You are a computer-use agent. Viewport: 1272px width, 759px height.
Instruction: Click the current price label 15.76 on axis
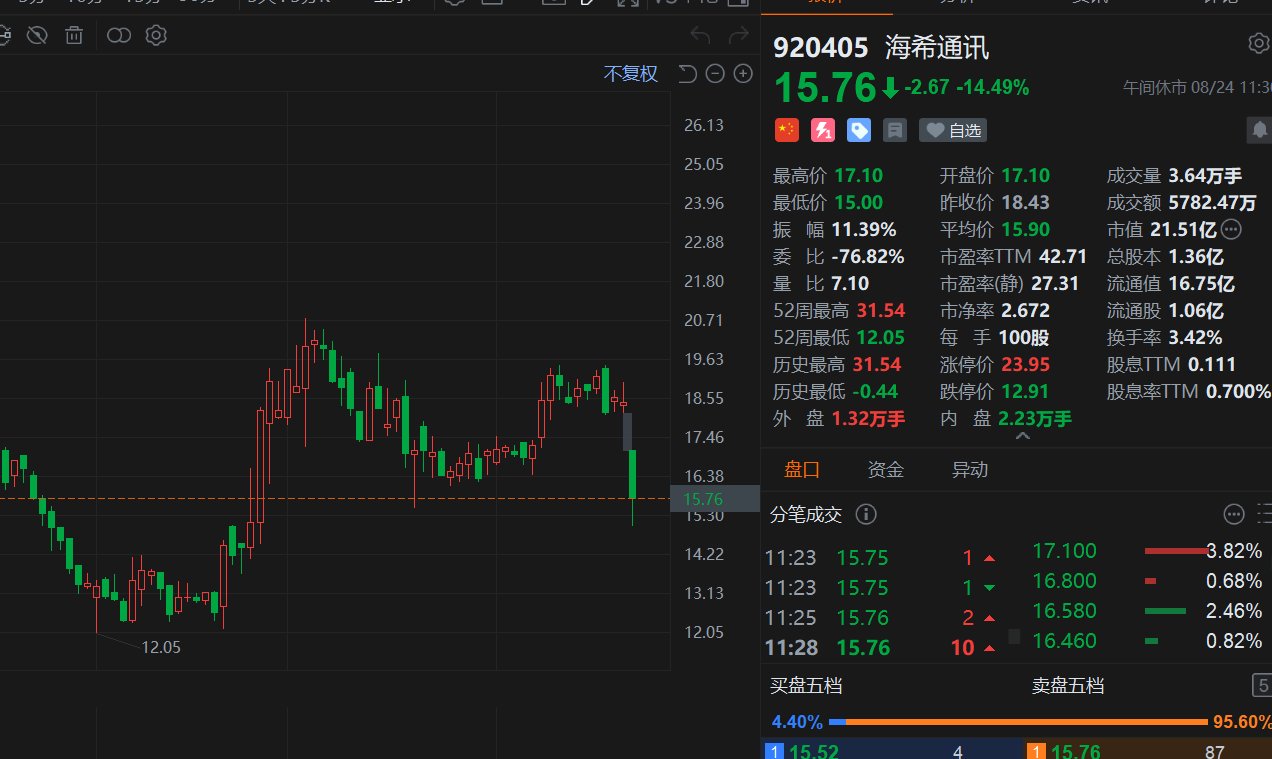coord(715,499)
